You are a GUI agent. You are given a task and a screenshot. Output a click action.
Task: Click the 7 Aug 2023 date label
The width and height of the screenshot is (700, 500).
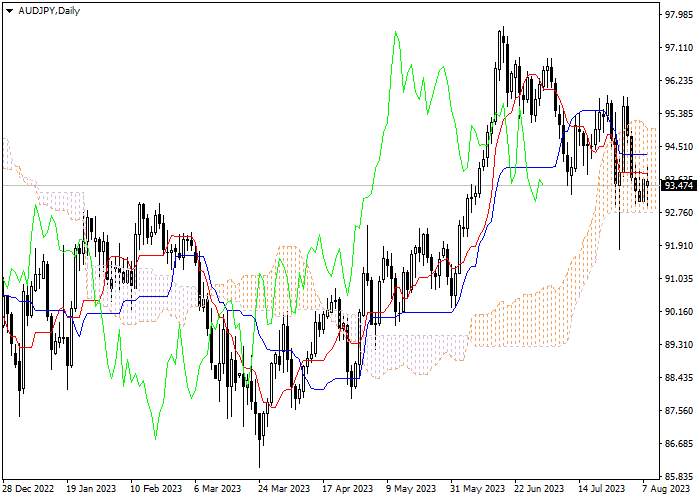[x=666, y=489]
